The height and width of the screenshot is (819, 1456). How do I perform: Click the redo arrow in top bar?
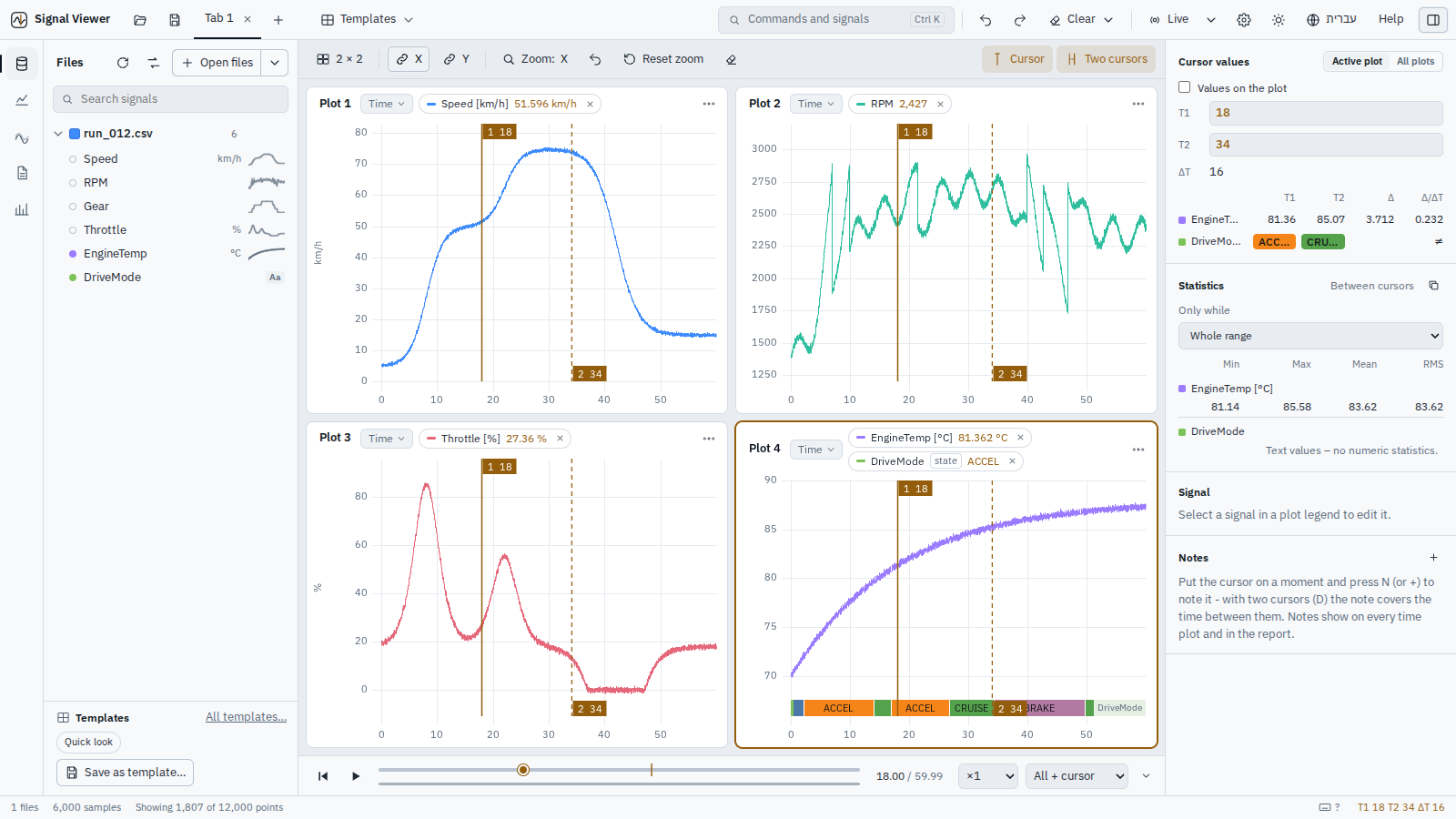[x=1020, y=19]
